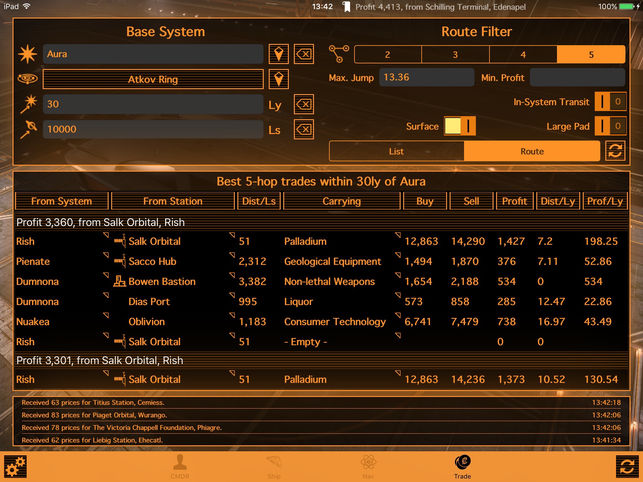Sort by Buy column header

424,201
